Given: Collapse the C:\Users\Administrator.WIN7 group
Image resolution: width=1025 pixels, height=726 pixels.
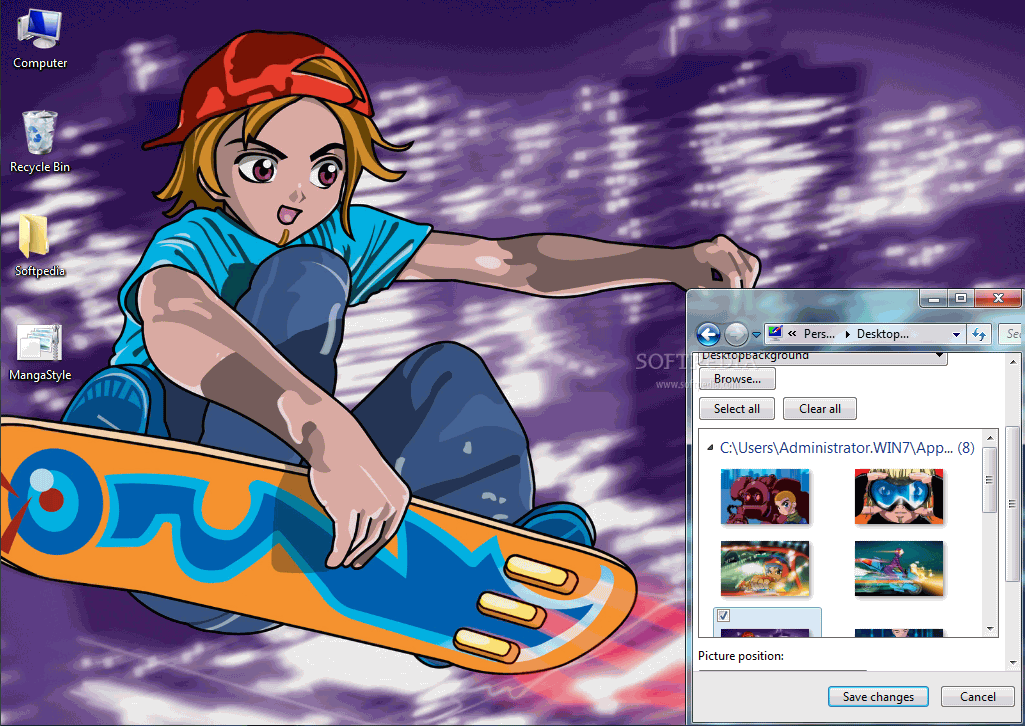Looking at the screenshot, I should pyautogui.click(x=710, y=448).
